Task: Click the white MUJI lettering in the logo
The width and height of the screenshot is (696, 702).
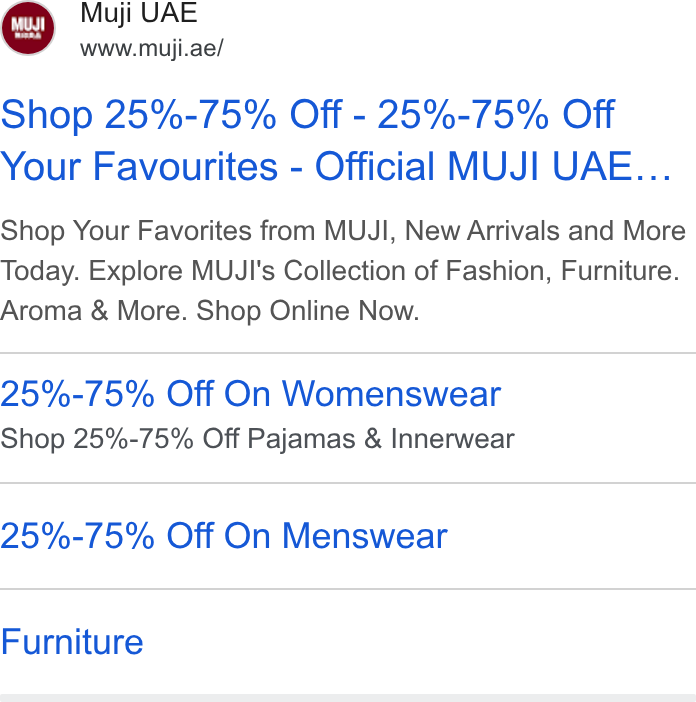Action: coord(28,24)
